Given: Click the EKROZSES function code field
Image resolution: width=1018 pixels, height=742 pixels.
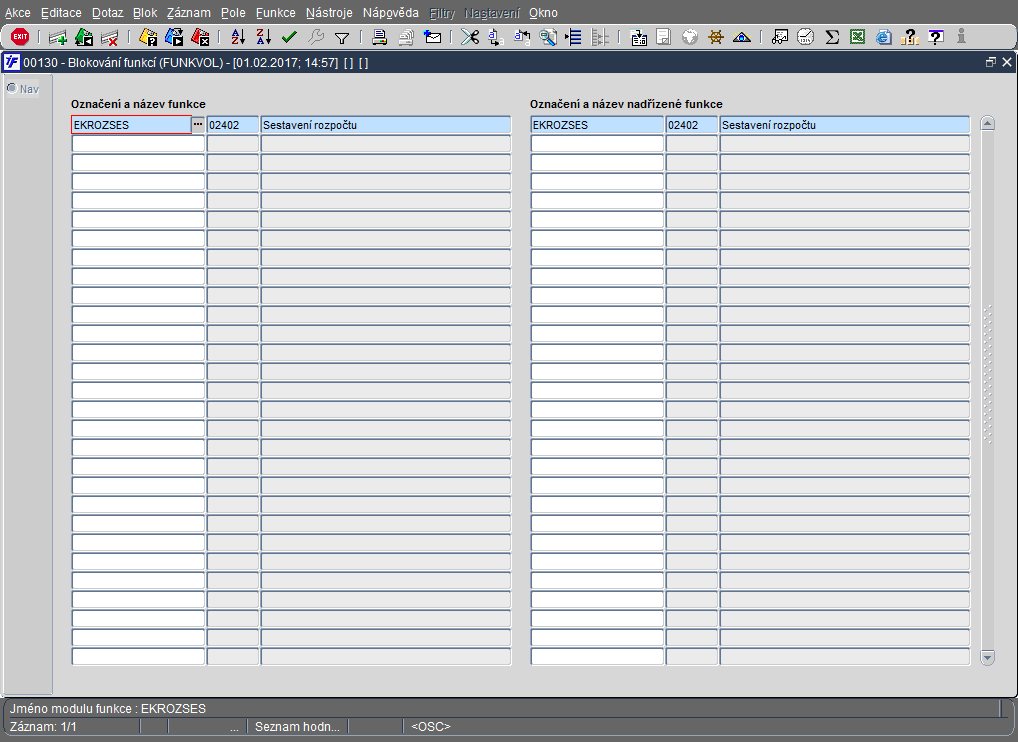Looking at the screenshot, I should pos(131,125).
